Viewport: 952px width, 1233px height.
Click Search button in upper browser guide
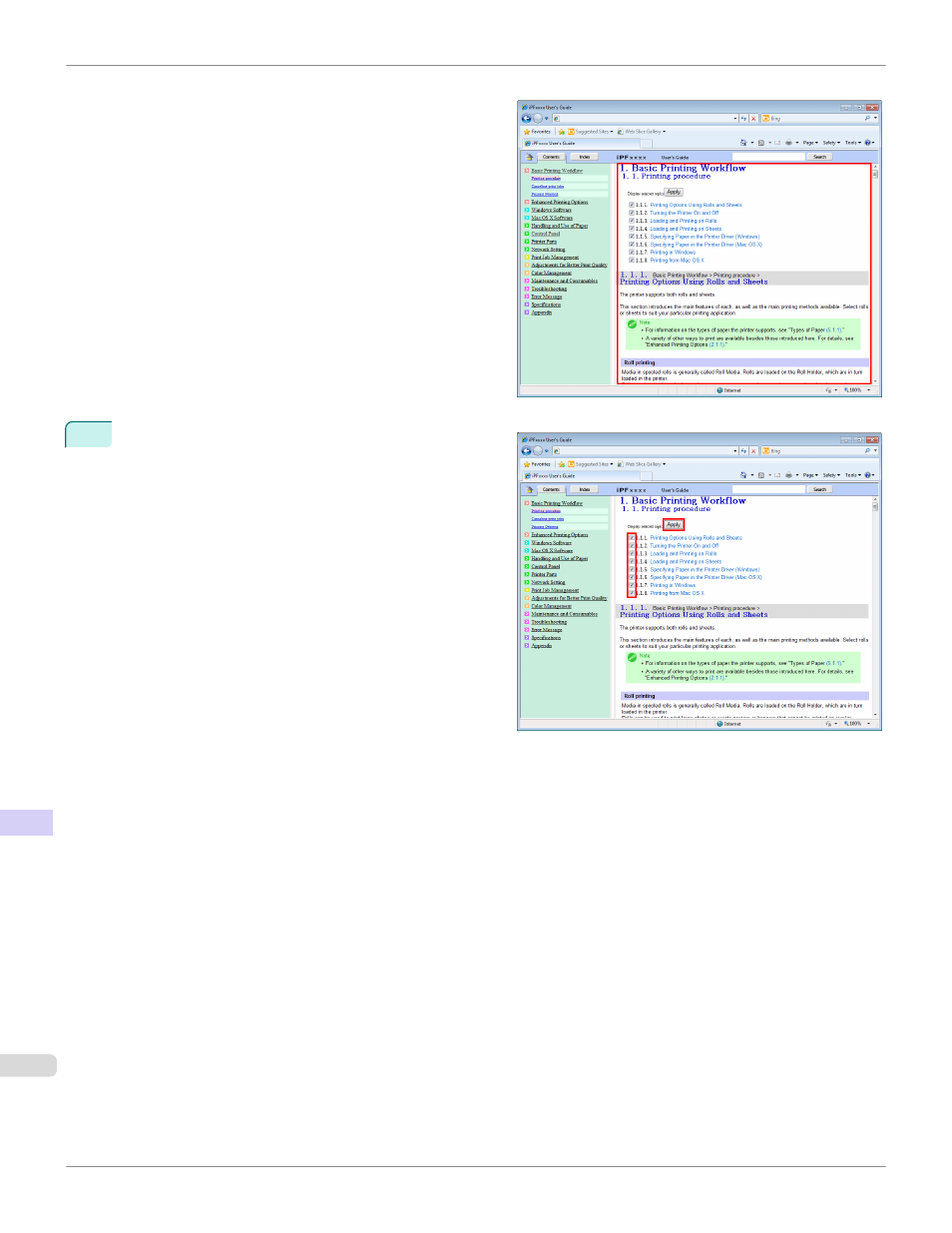pyautogui.click(x=819, y=157)
